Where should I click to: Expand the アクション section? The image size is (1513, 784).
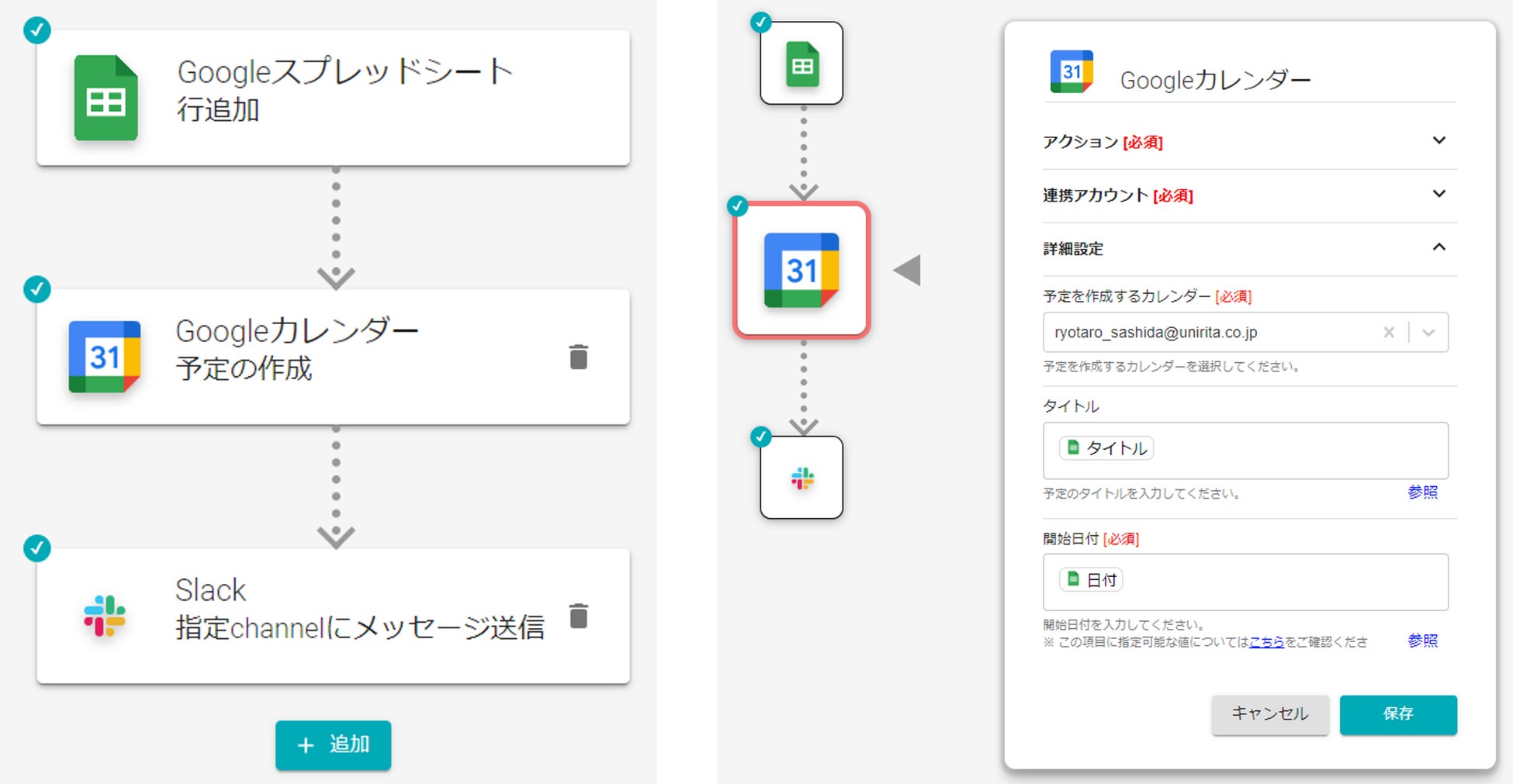click(x=1439, y=140)
